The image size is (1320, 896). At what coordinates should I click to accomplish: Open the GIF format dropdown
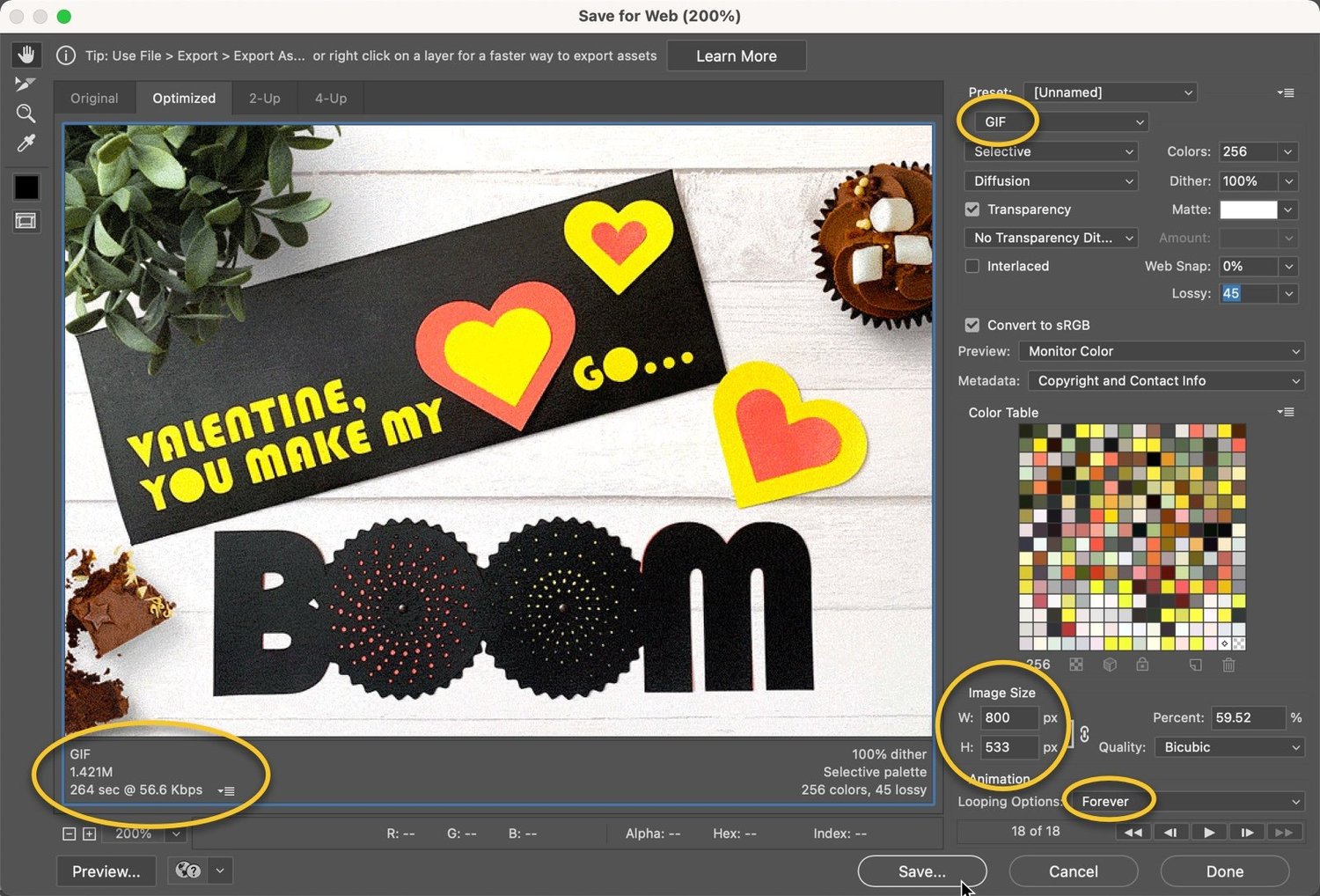1056,121
